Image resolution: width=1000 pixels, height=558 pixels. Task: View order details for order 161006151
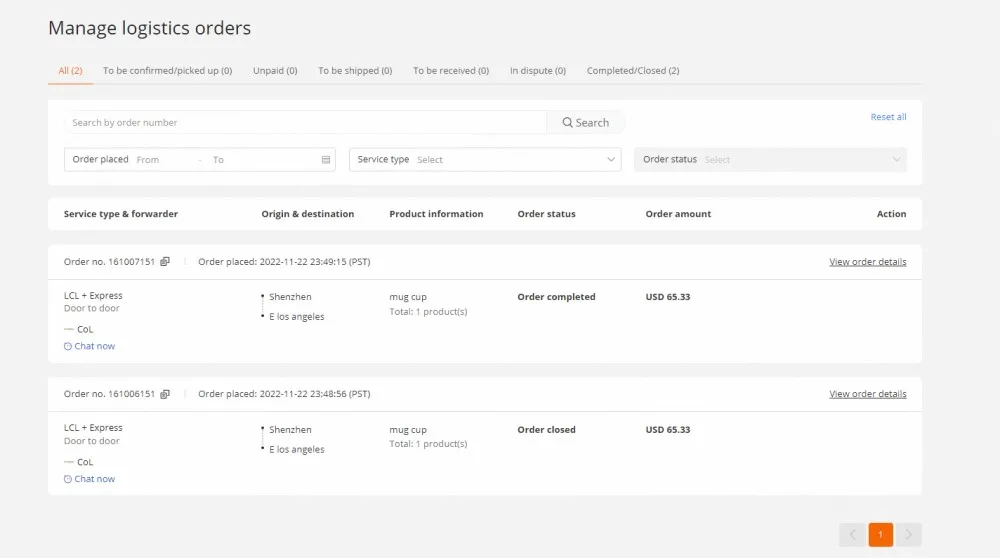867,394
